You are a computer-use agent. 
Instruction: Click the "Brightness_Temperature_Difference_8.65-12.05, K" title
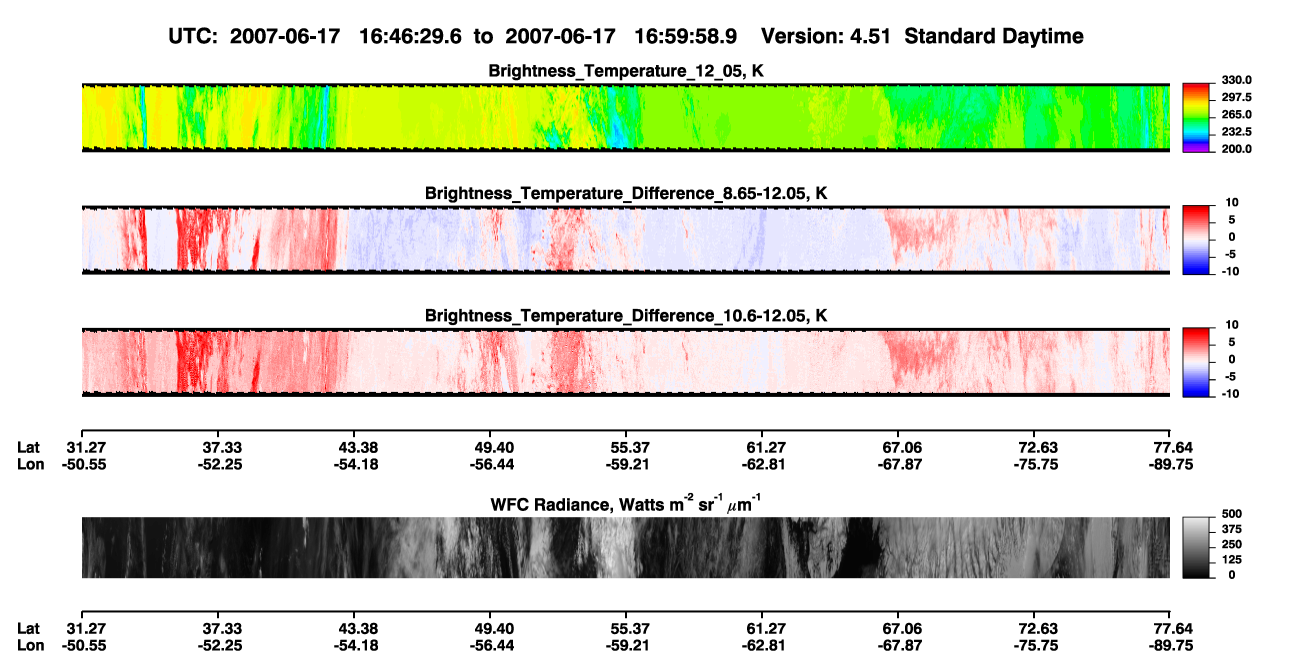[x=626, y=193]
